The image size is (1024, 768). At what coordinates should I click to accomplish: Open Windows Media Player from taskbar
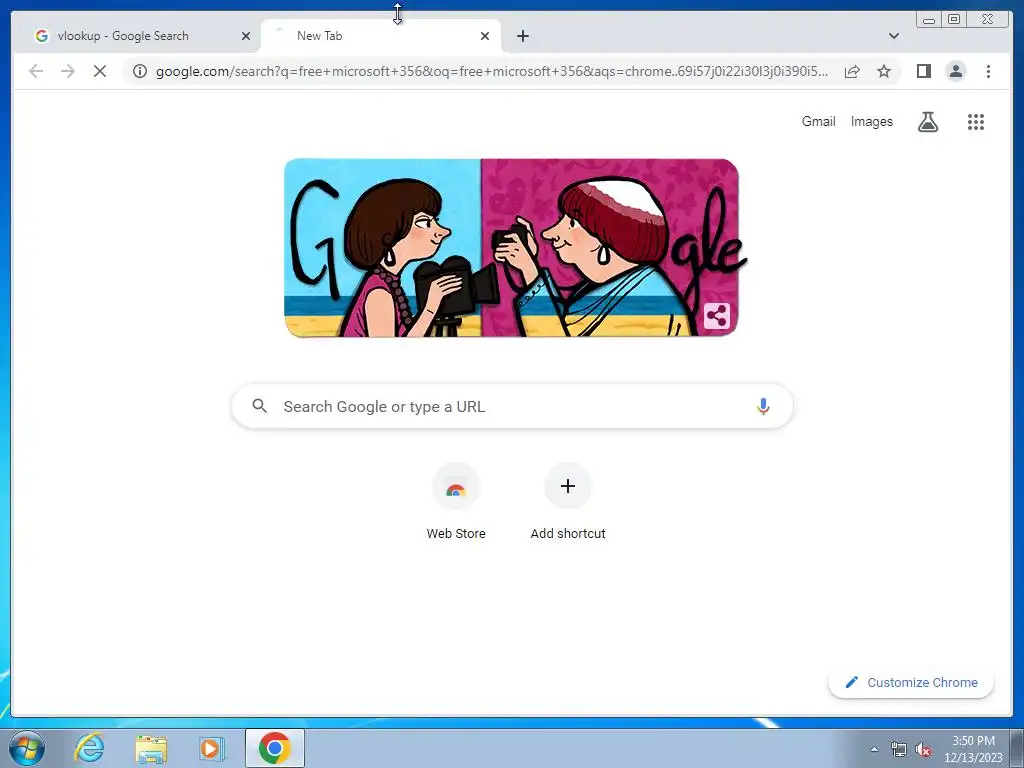tap(211, 748)
